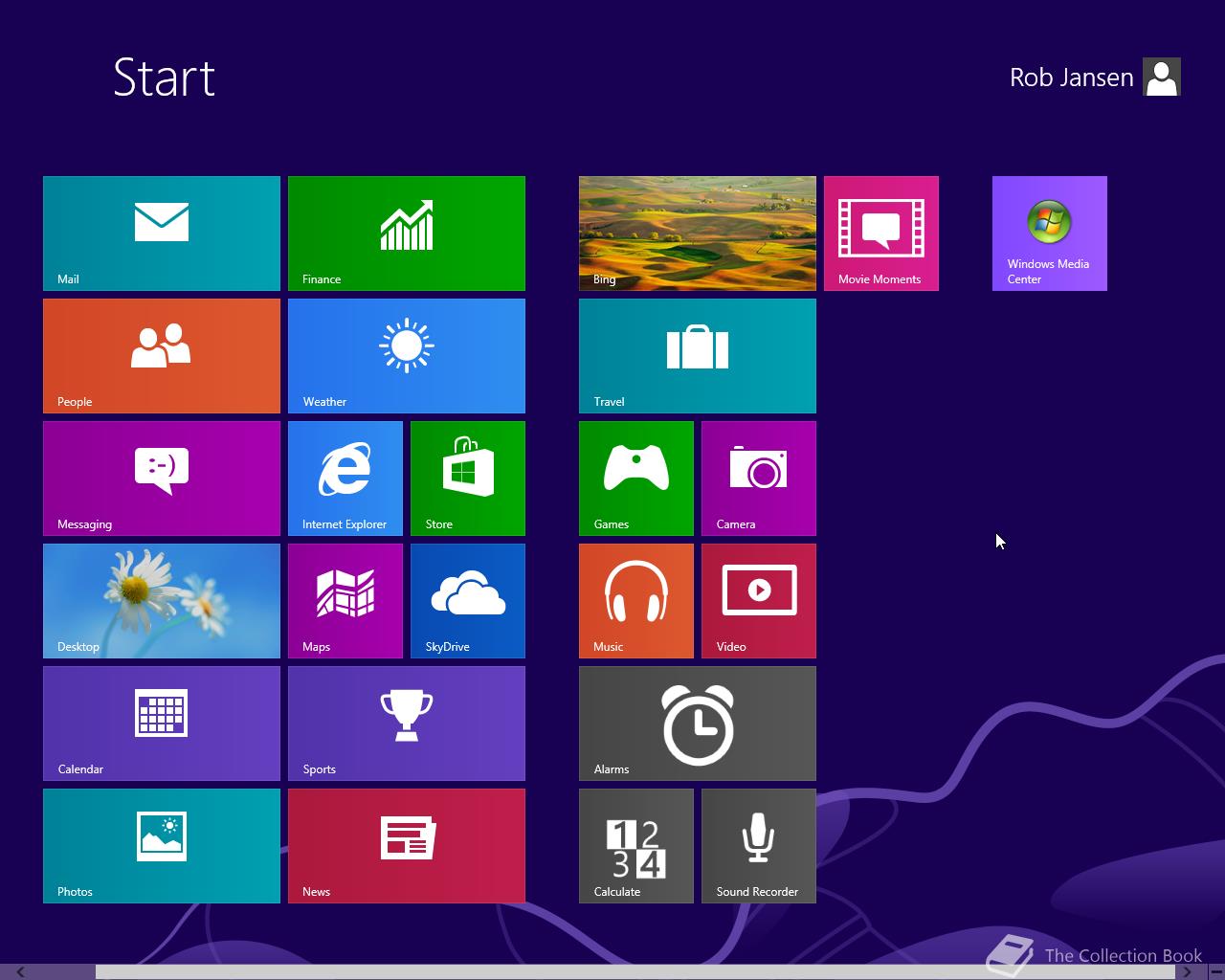Launch the Games tile

click(x=636, y=479)
